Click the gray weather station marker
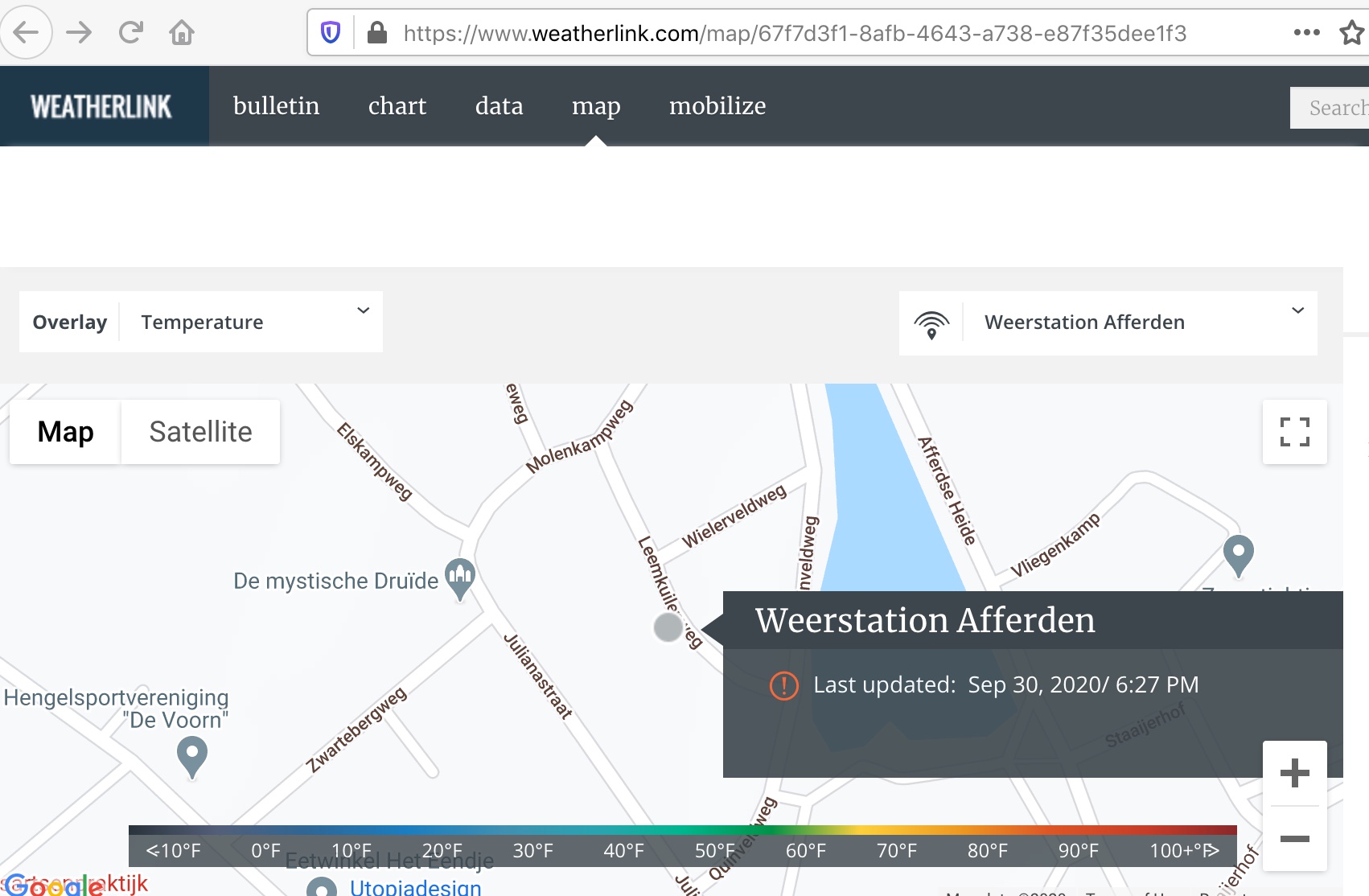 pos(668,627)
